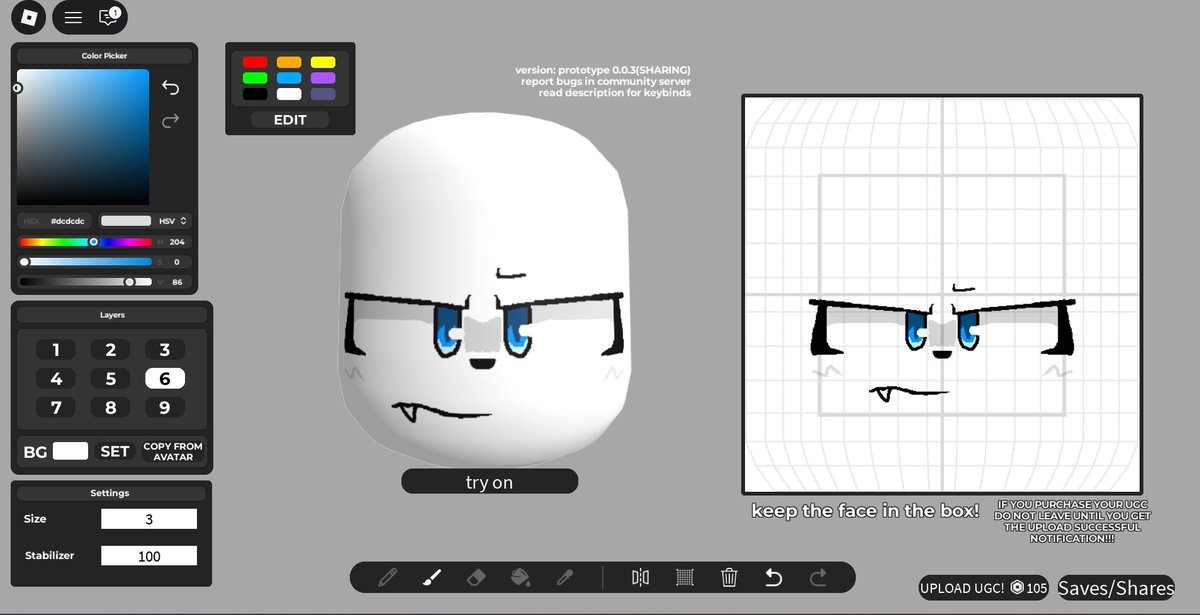This screenshot has width=1200, height=615.
Task: Toggle the grid overlay tool
Action: click(x=685, y=577)
